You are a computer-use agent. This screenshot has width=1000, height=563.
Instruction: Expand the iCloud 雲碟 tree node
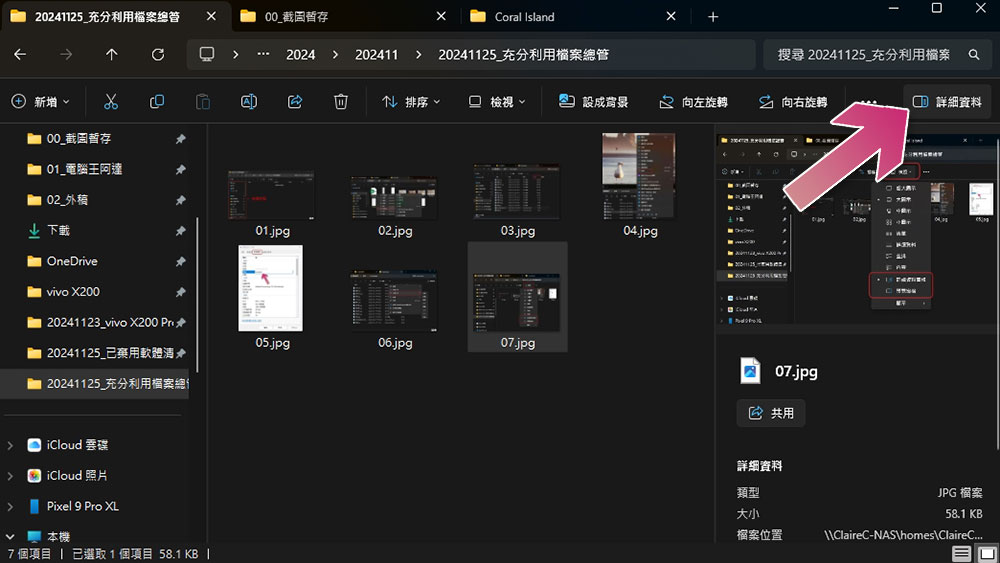10,445
